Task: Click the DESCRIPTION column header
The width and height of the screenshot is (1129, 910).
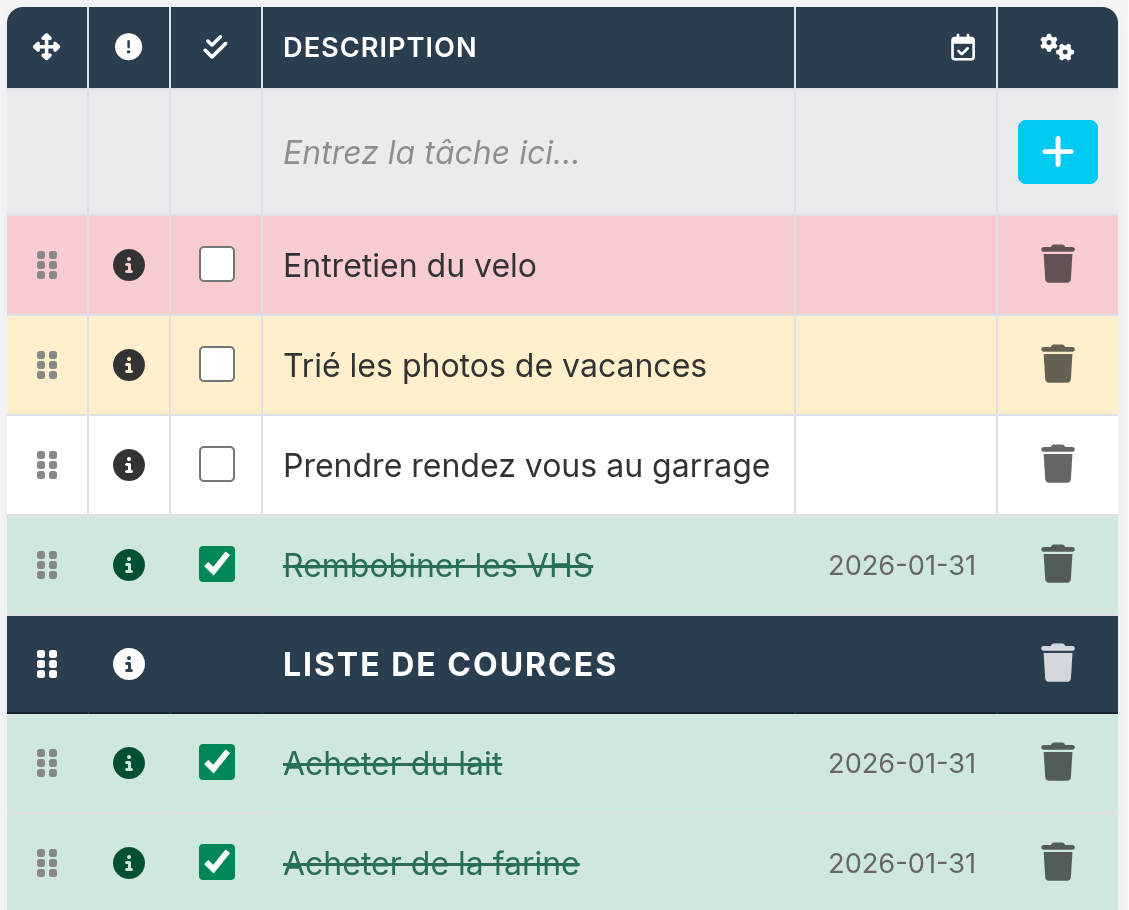Action: 380,47
